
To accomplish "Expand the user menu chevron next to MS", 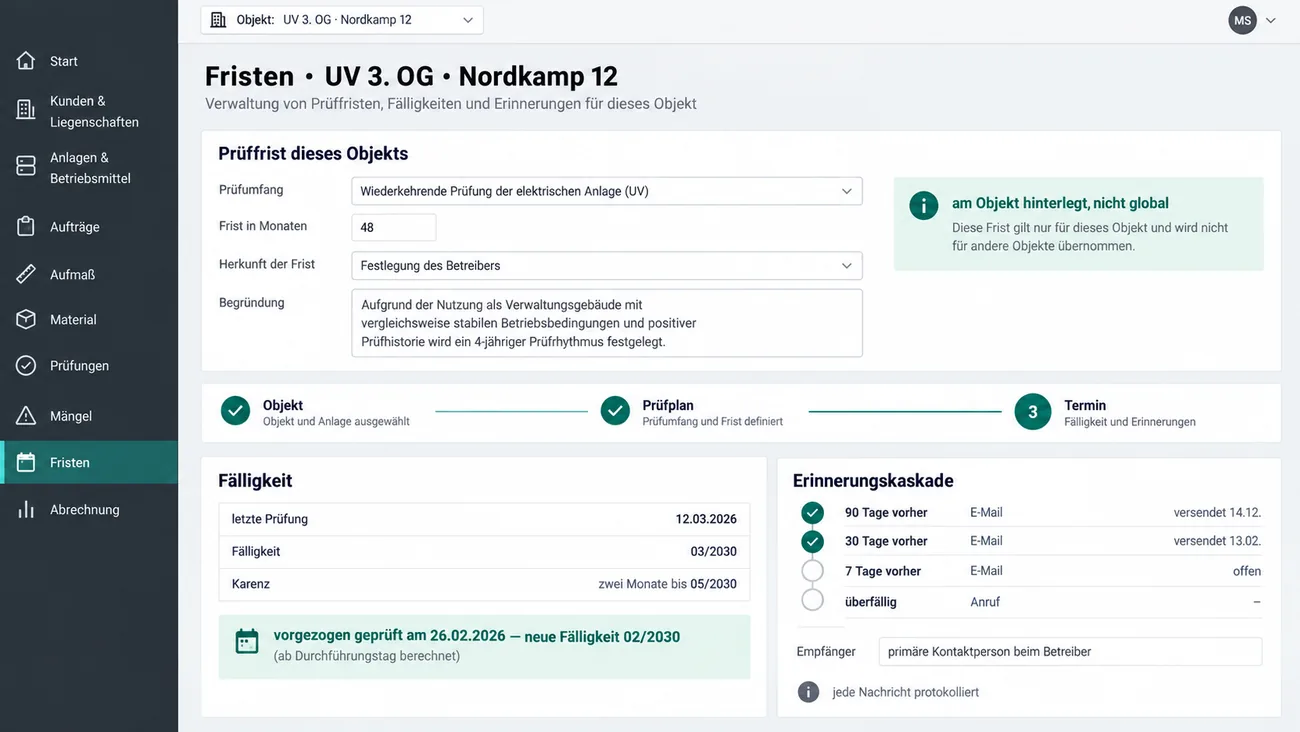I will point(1271,20).
